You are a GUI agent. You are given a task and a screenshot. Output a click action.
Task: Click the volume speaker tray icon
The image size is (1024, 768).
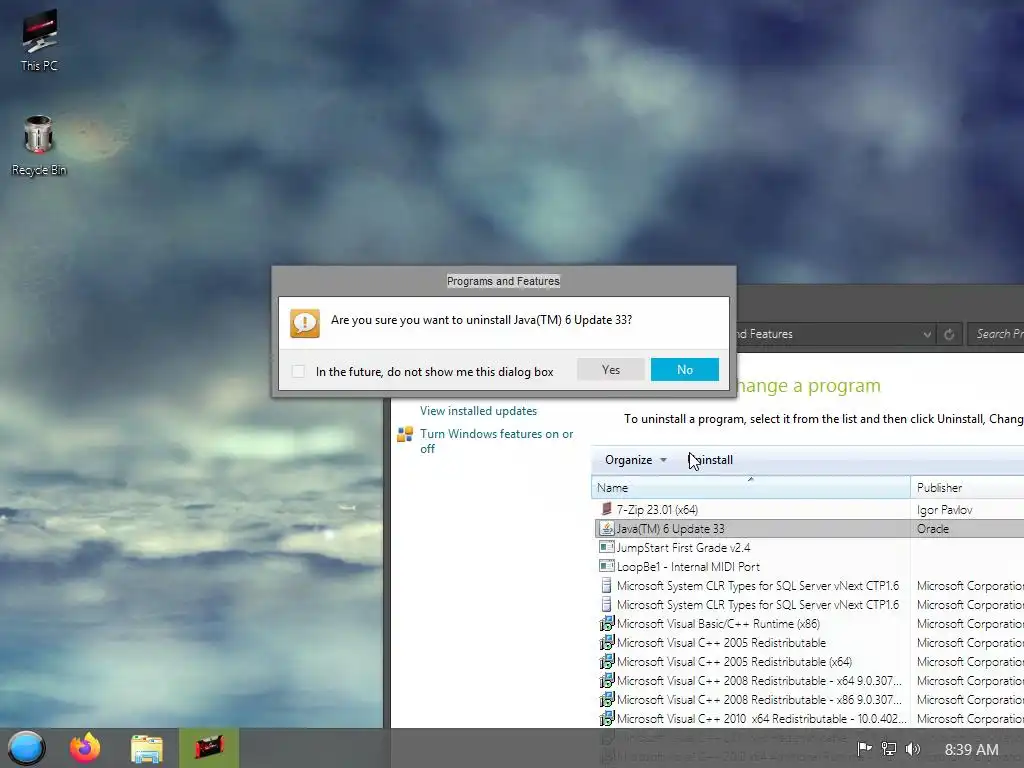pyautogui.click(x=913, y=749)
